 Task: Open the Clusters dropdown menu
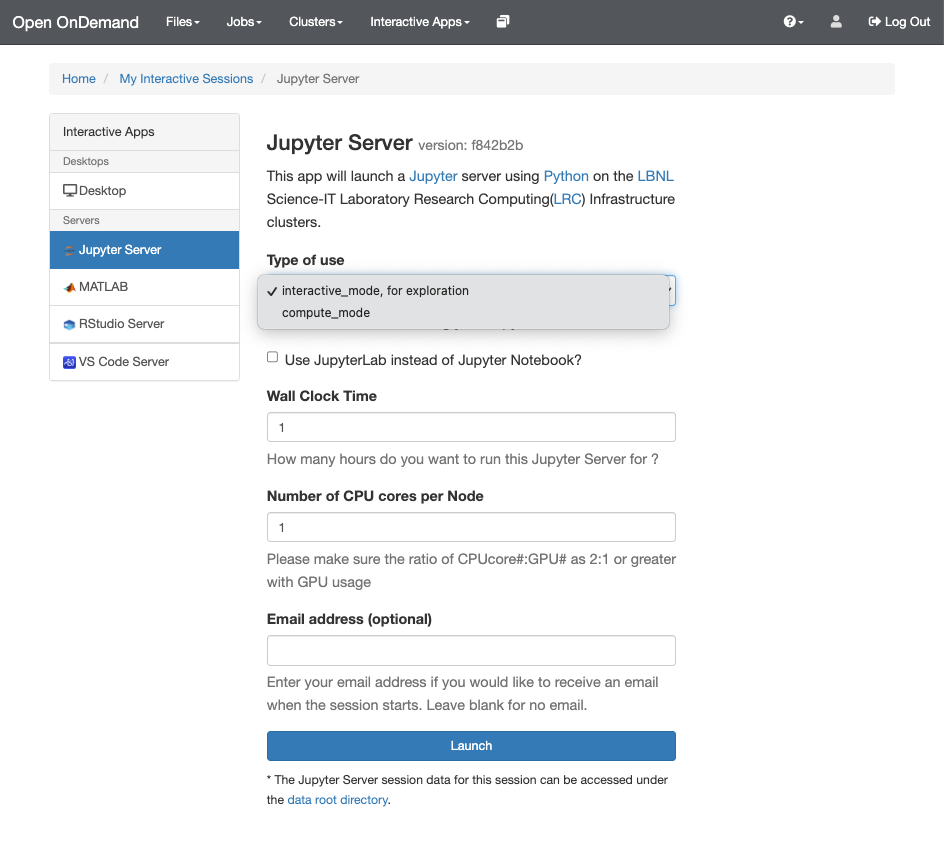pyautogui.click(x=315, y=21)
